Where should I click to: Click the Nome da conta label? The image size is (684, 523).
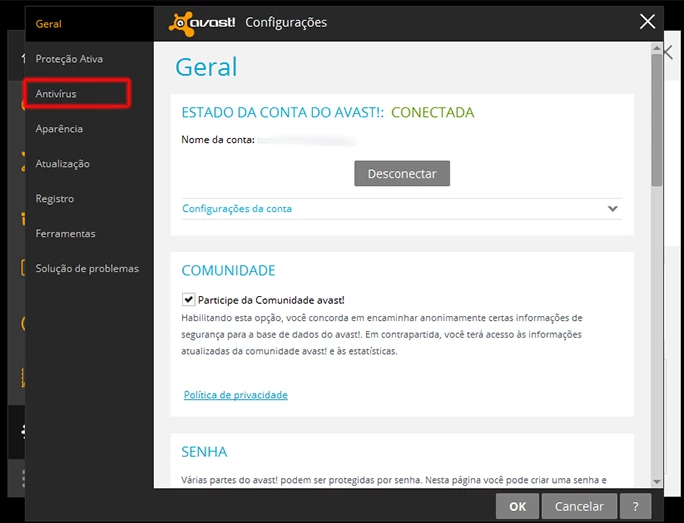point(218,140)
